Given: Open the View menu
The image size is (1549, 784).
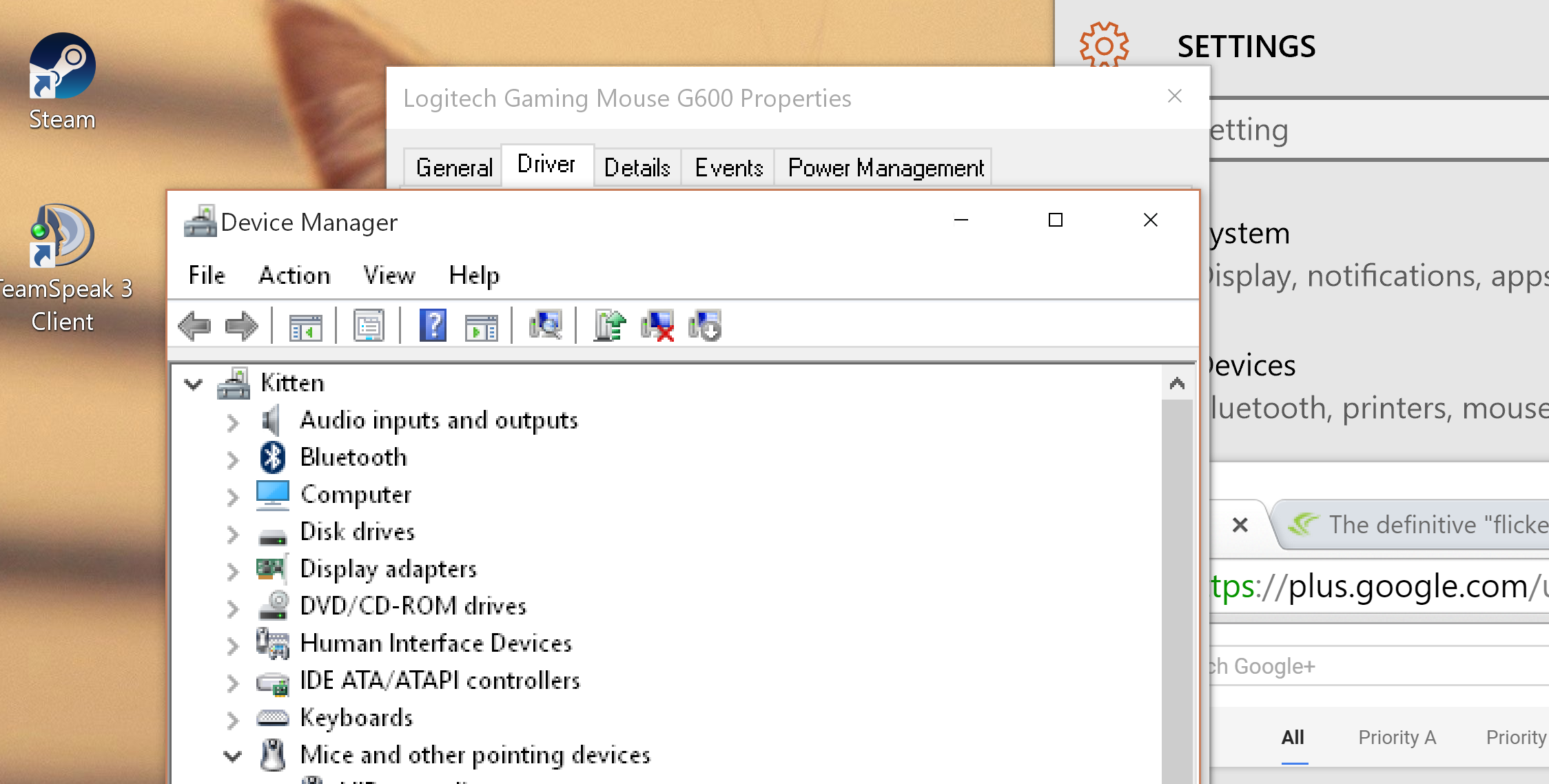Looking at the screenshot, I should [x=389, y=276].
